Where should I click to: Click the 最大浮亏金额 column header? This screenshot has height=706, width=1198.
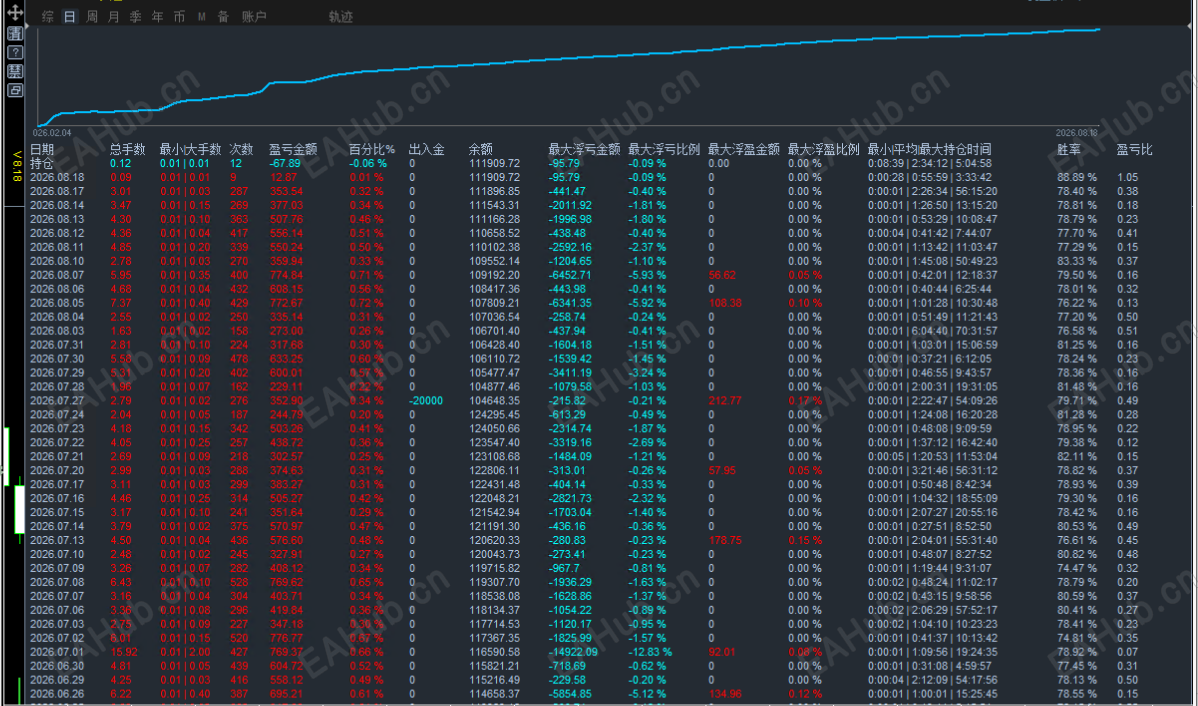(584, 150)
